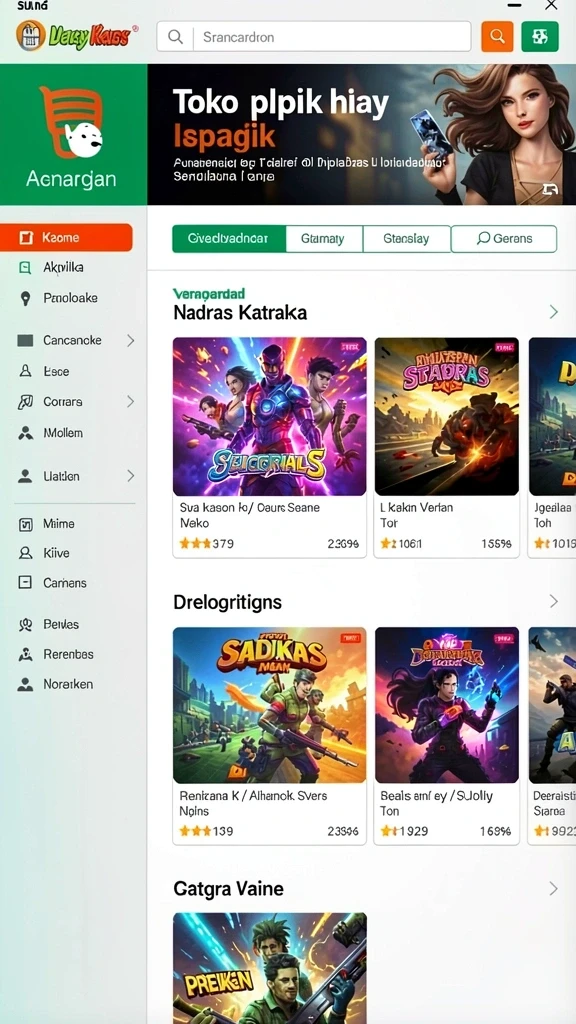Viewport: 576px width, 1024px height.
Task: Click the speech bubble icon in Gerans tab
Action: [x=483, y=238]
